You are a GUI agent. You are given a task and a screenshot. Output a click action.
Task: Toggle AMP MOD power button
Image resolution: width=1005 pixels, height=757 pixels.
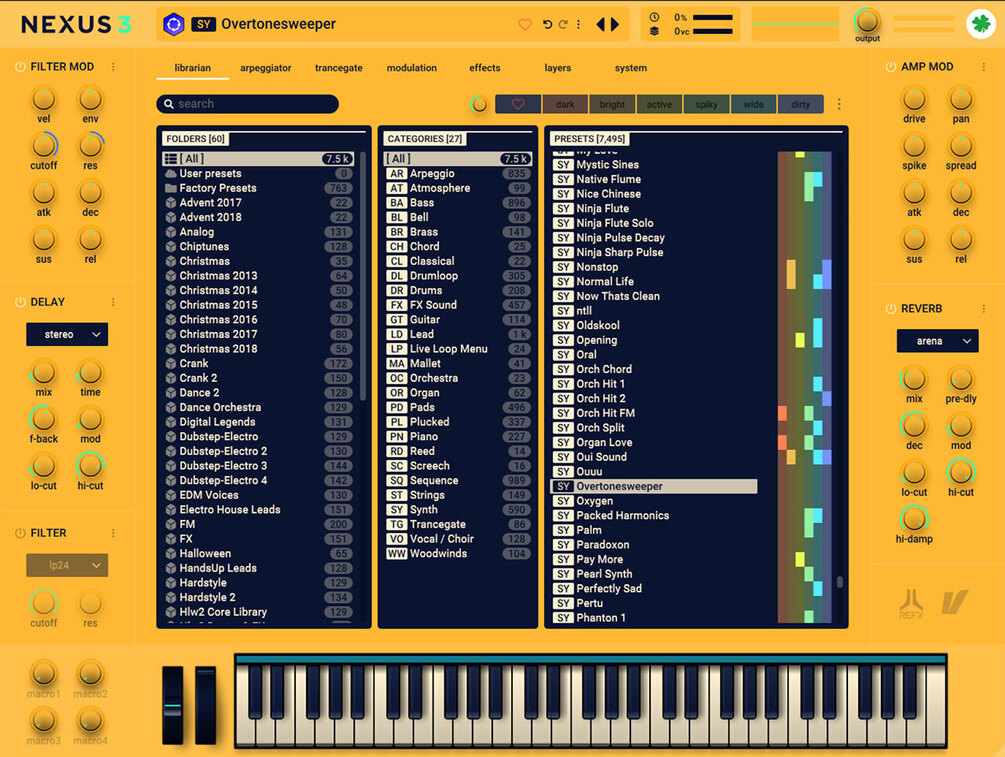890,67
